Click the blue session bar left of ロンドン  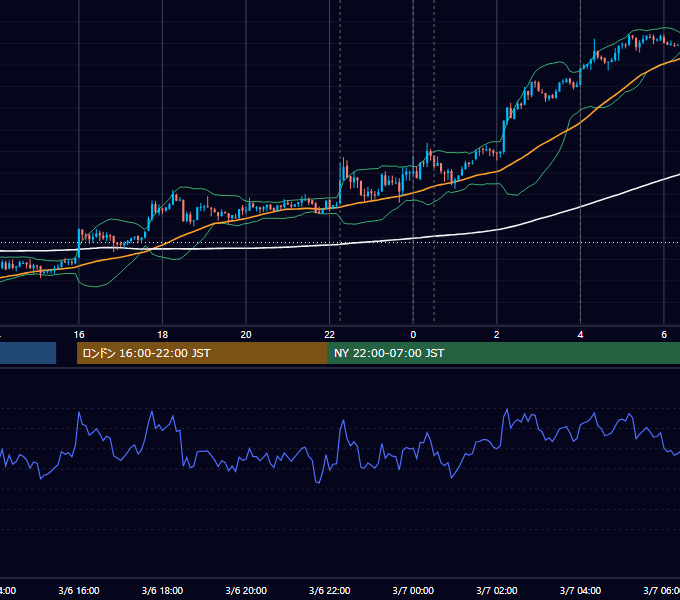[28, 353]
